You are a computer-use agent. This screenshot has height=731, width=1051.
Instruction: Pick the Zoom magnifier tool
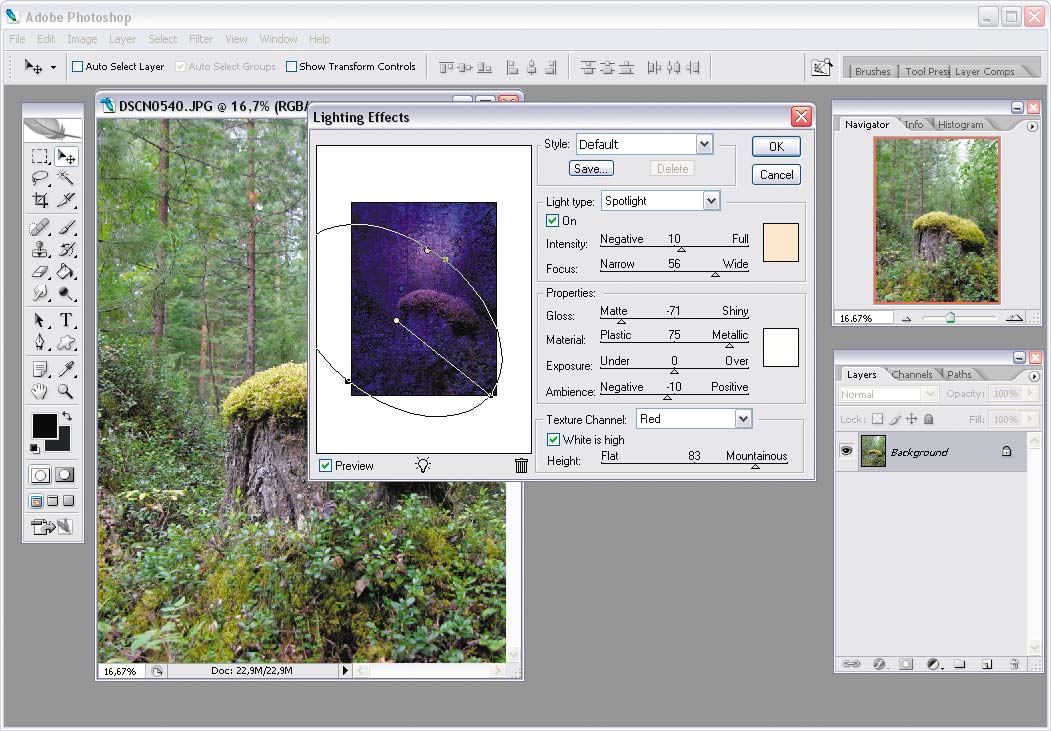(x=66, y=391)
